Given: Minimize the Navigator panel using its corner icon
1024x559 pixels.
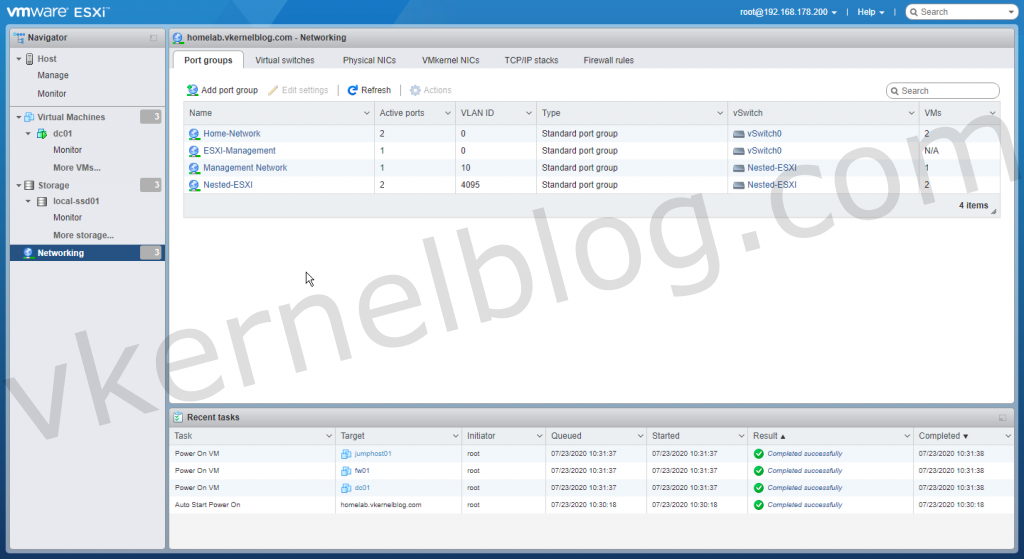Looking at the screenshot, I should coord(153,37).
